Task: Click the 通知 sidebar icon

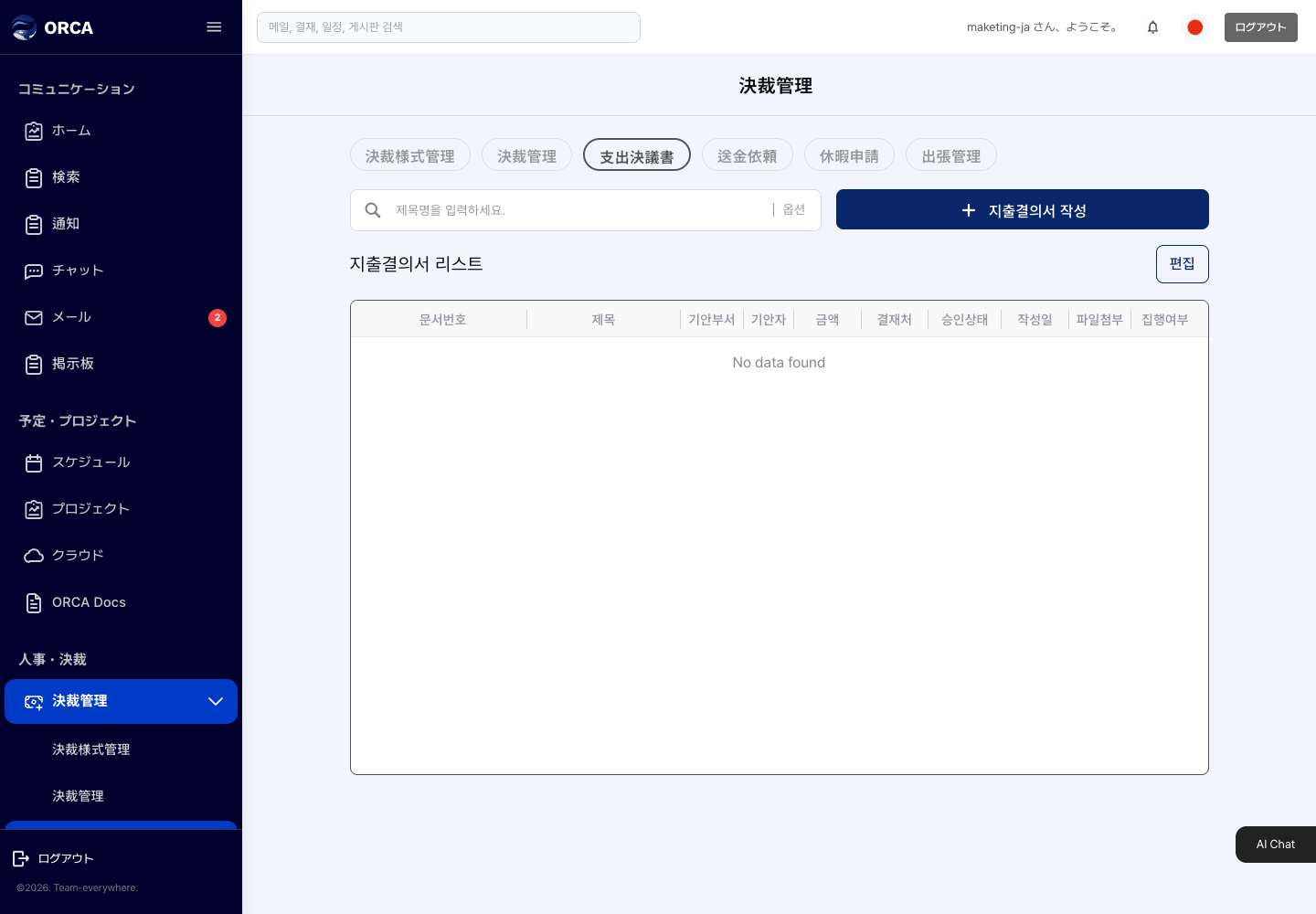Action: 34,224
